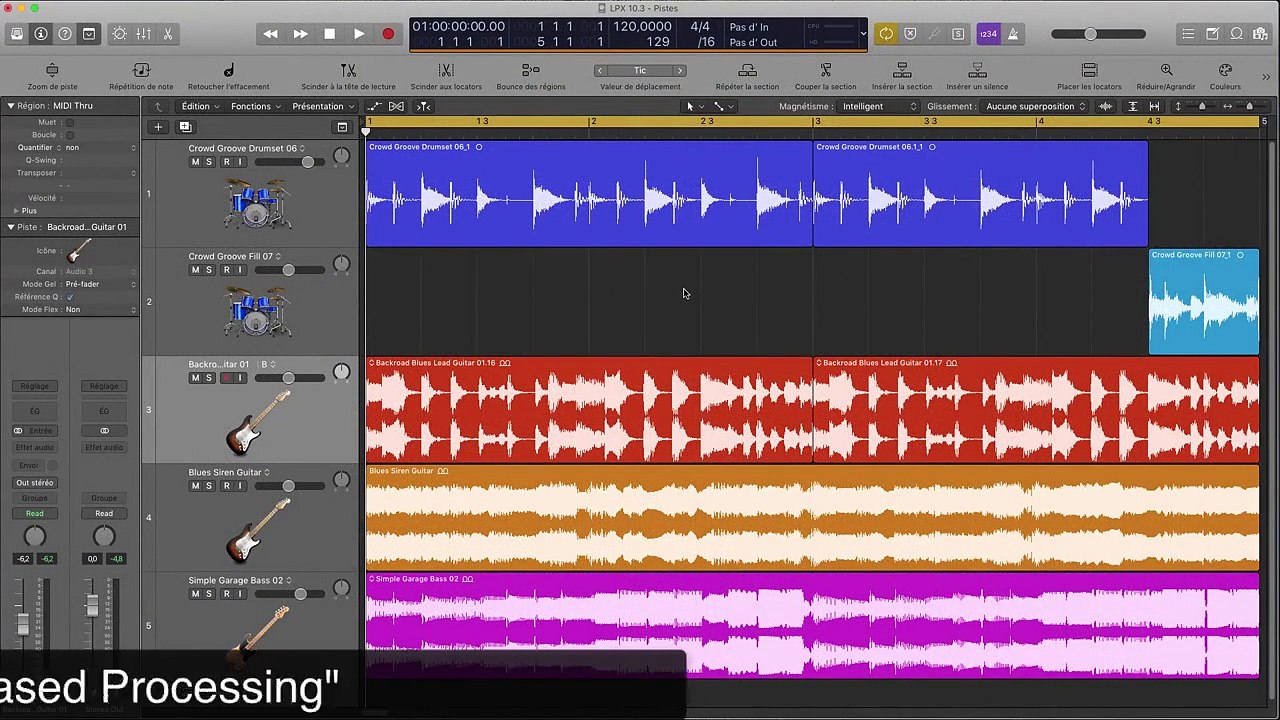The width and height of the screenshot is (1280, 720).
Task: Click add new track plus button
Action: [158, 127]
